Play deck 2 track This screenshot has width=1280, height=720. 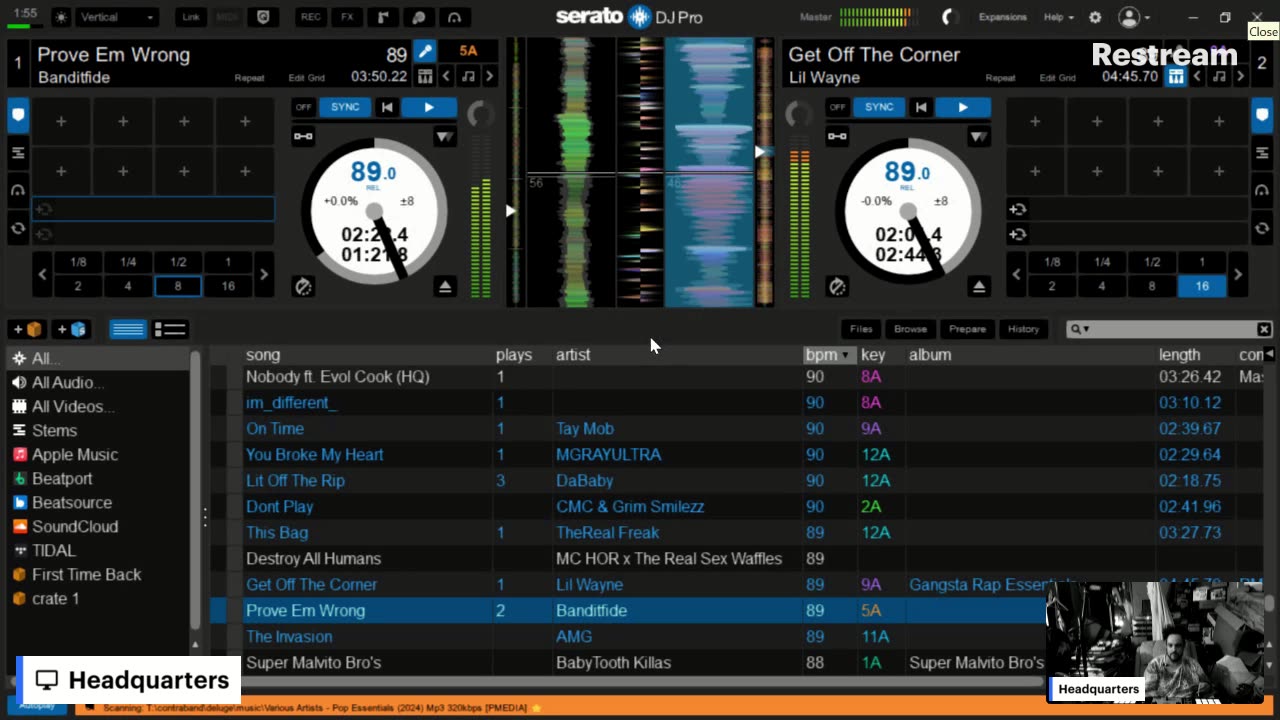tap(963, 107)
